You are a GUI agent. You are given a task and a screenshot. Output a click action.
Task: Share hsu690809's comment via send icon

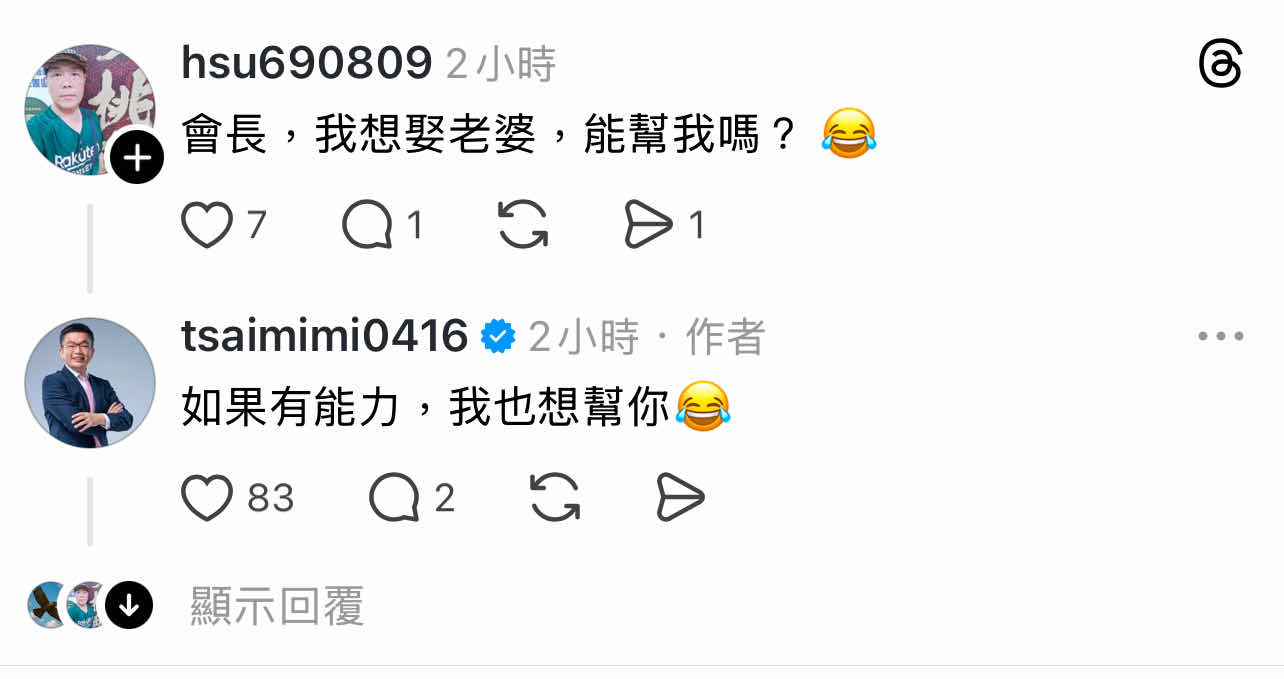(649, 225)
